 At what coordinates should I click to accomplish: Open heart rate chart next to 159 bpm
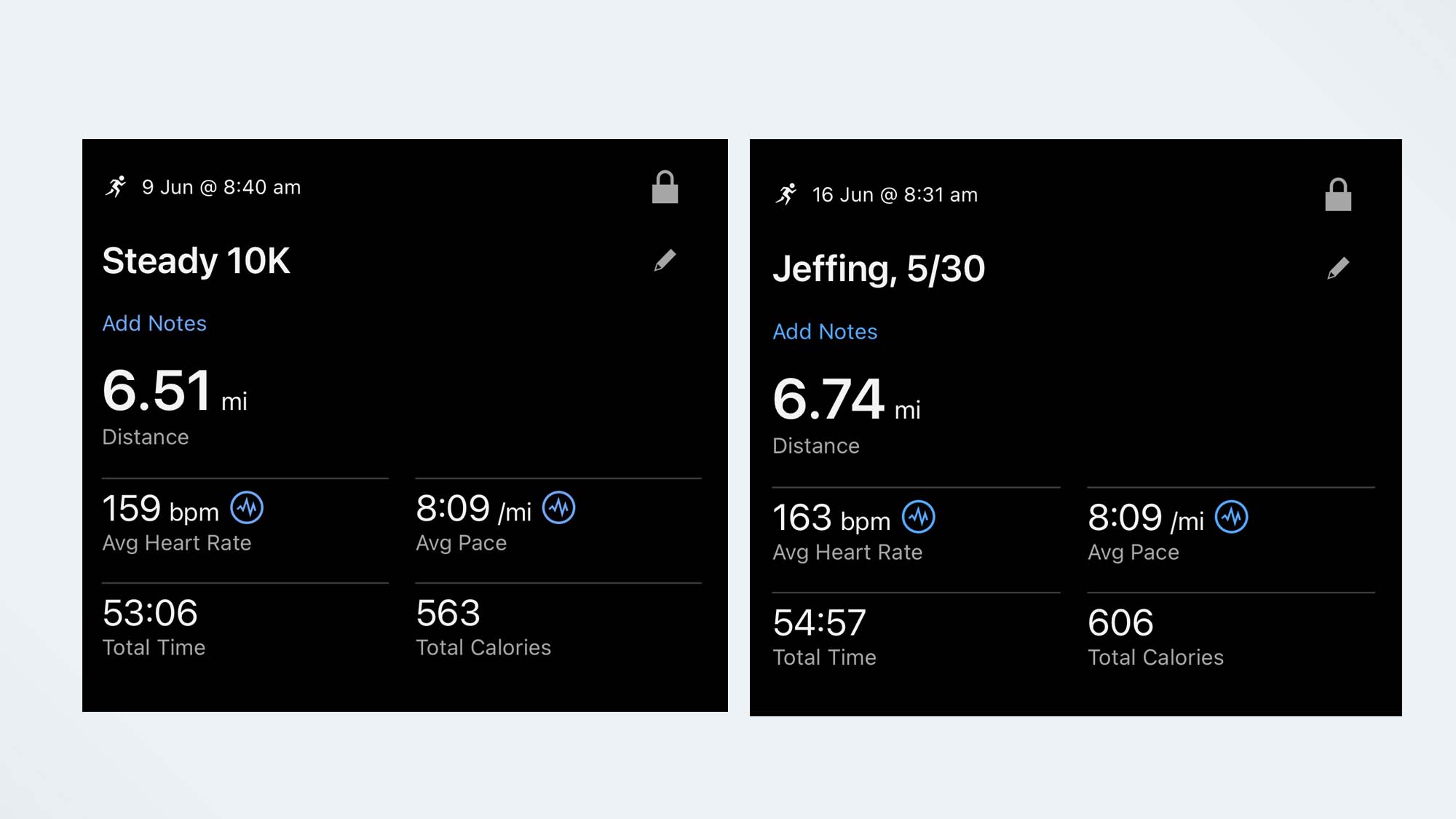[247, 508]
